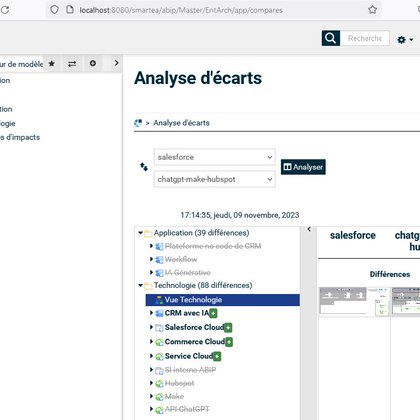Open the salesforce model dropdown
Image resolution: width=420 pixels, height=420 pixels.
pos(215,157)
